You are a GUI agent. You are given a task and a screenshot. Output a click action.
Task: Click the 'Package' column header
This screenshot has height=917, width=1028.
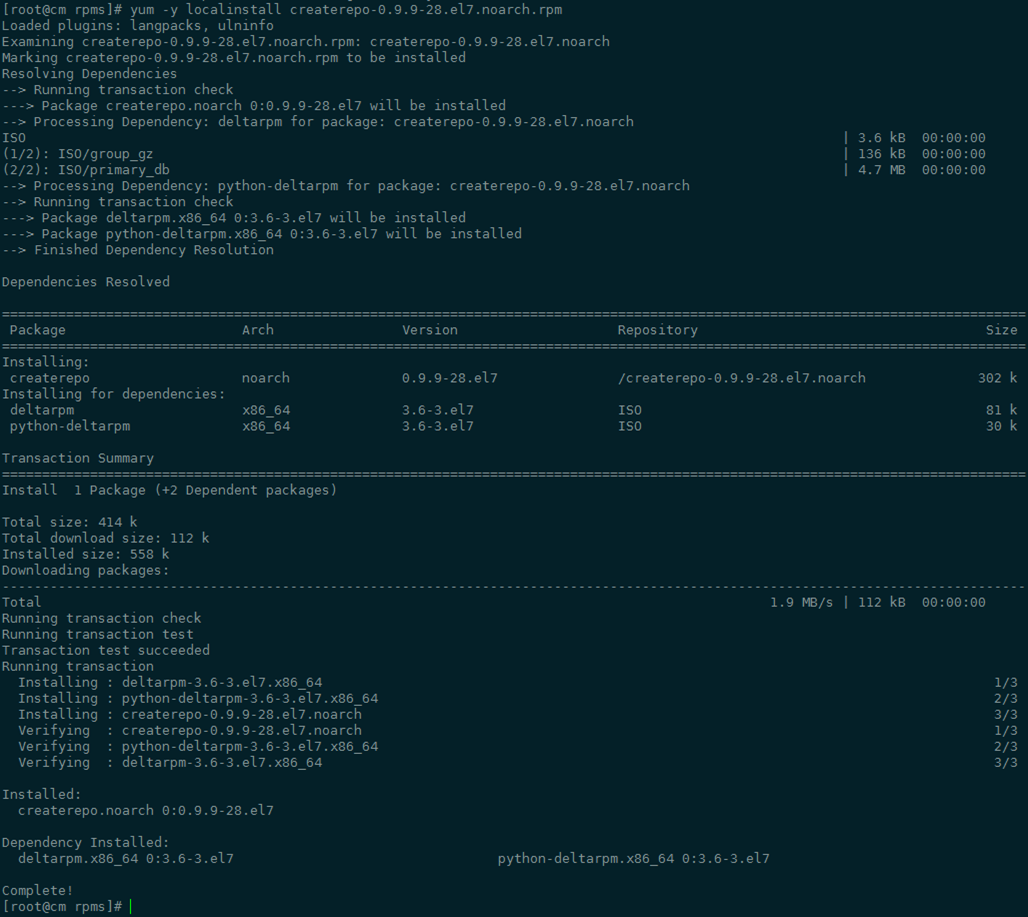click(37, 330)
